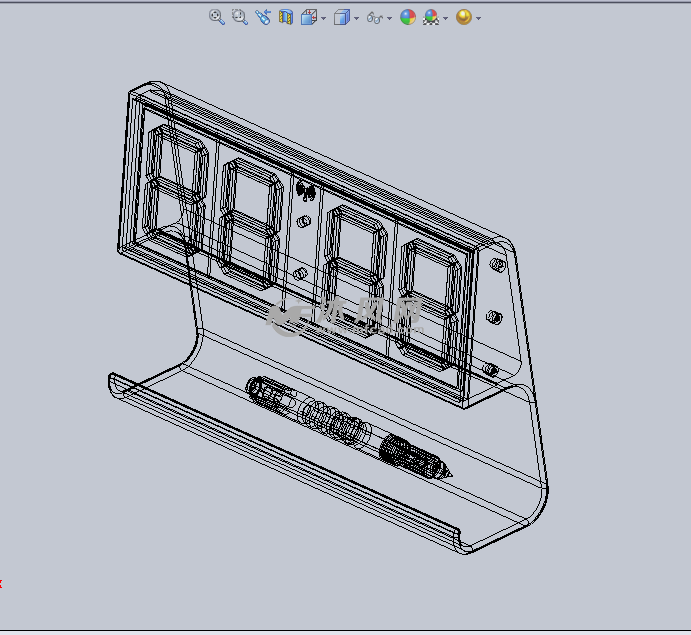
Task: Select the top screw hole on the right side
Action: 496,266
